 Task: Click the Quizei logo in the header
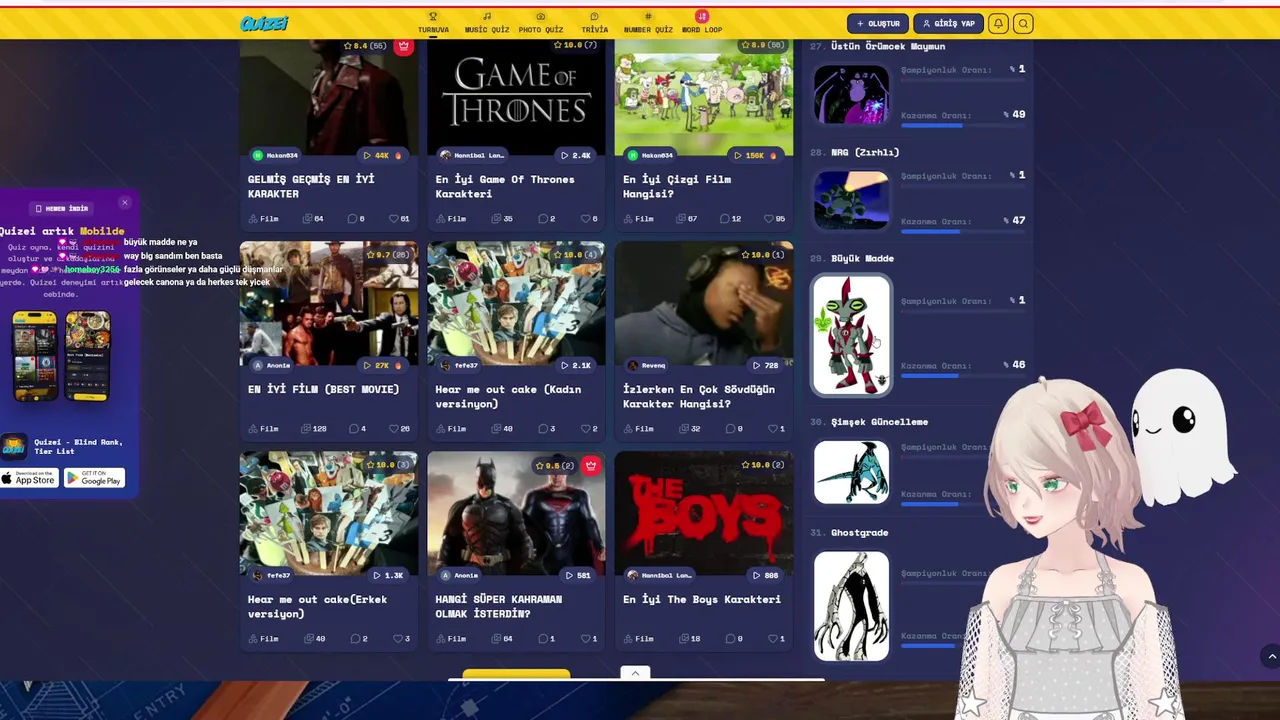click(264, 23)
